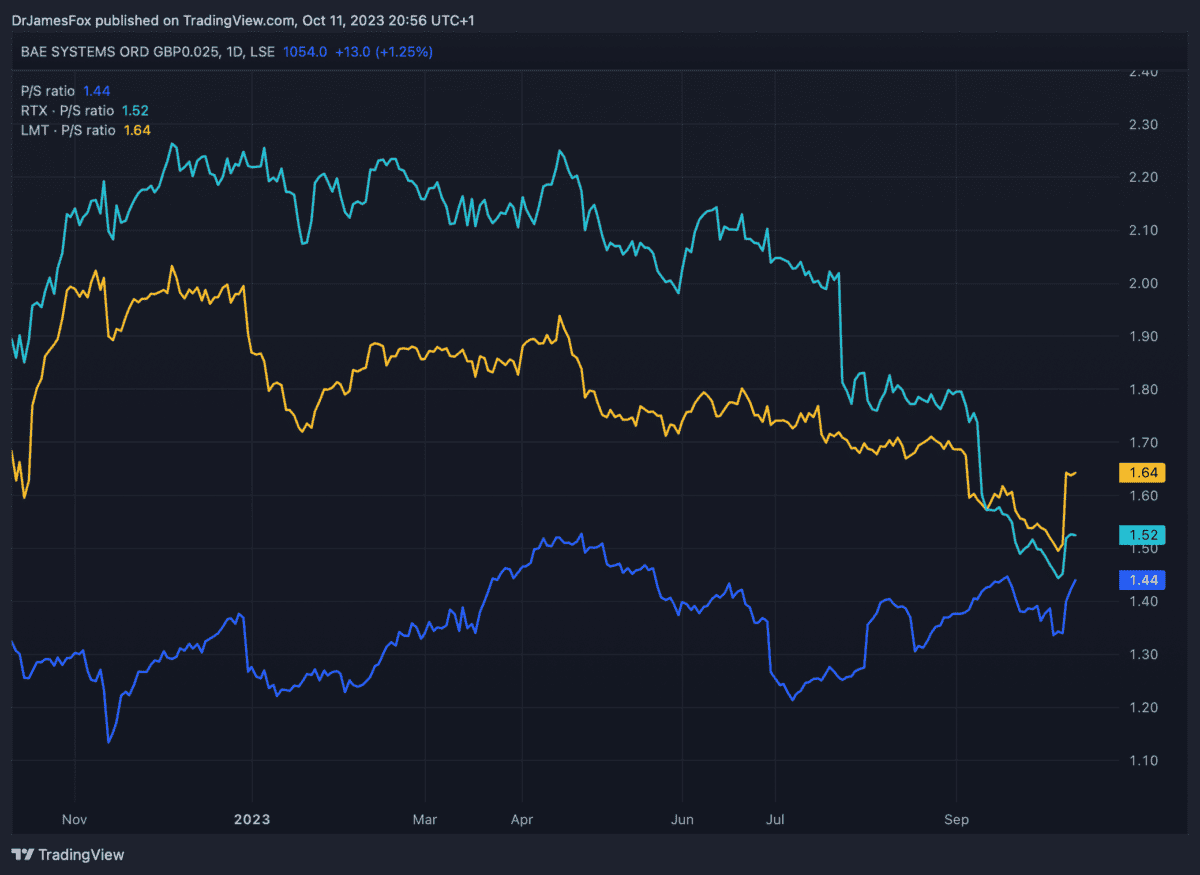Click the 2.30 mark on price axis
The height and width of the screenshot is (875, 1200).
tap(1142, 124)
